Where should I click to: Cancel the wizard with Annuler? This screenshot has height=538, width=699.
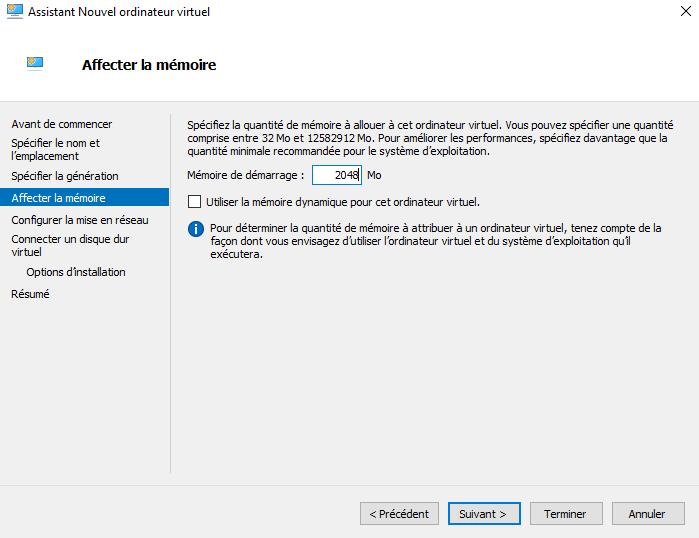pos(647,514)
